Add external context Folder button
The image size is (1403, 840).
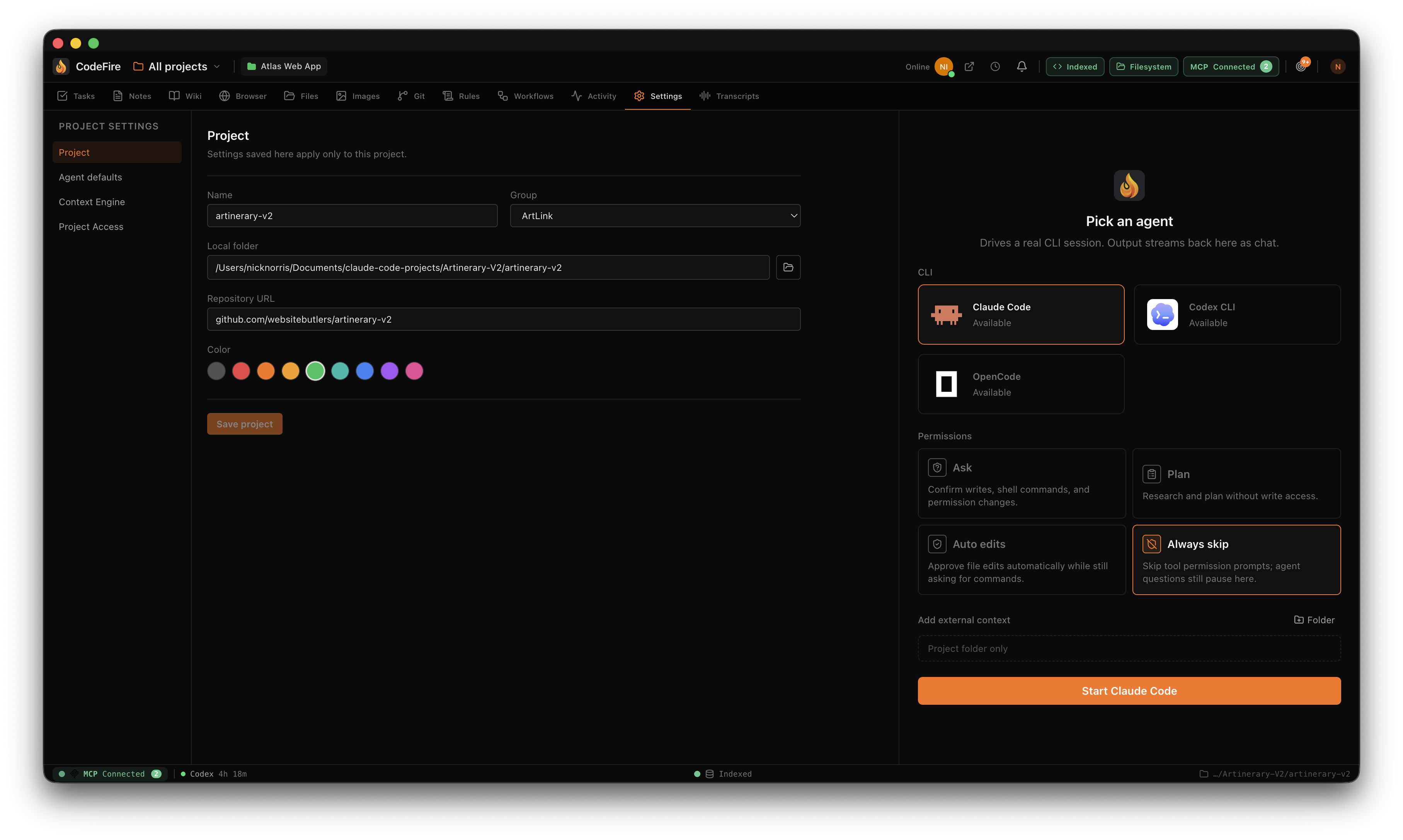(x=1314, y=620)
